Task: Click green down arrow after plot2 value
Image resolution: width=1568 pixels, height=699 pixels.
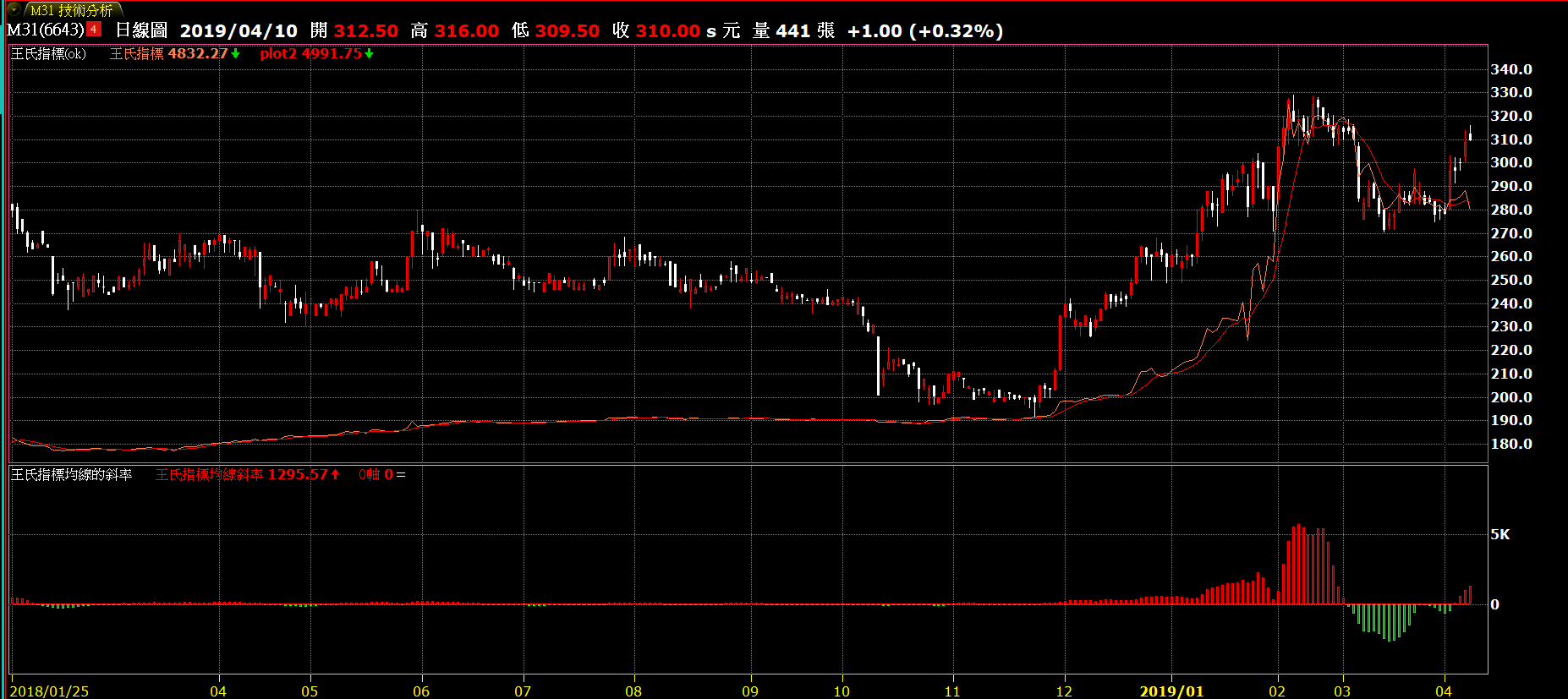Action: coord(370,54)
